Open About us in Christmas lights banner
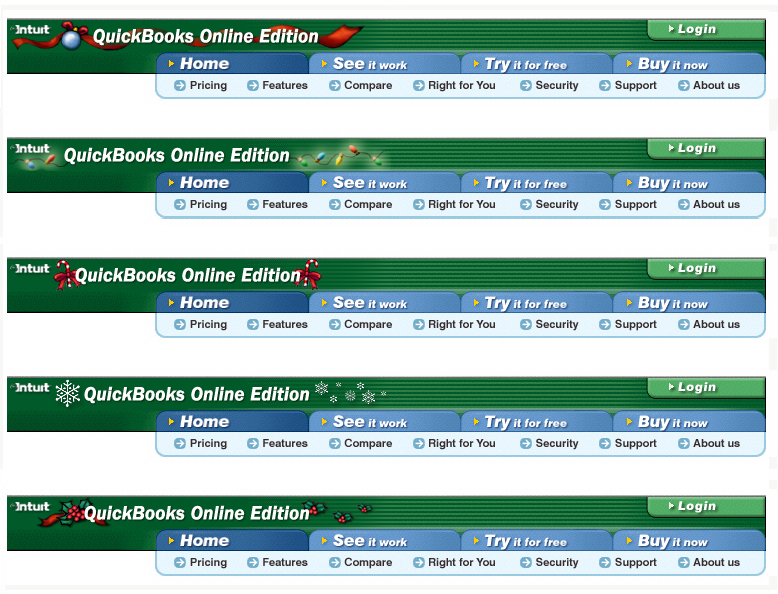The height and width of the screenshot is (594, 778). pyautogui.click(x=716, y=204)
